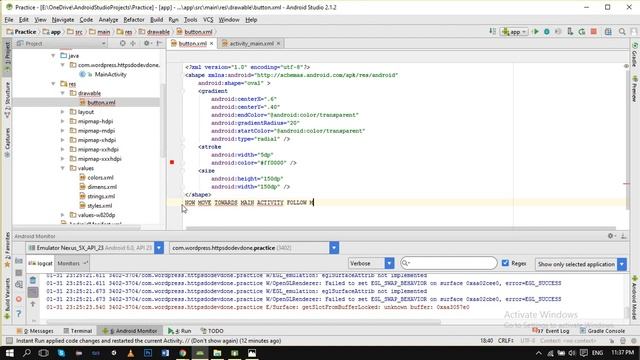Open the Favorites side tab
640x360 pixels.
point(7,250)
